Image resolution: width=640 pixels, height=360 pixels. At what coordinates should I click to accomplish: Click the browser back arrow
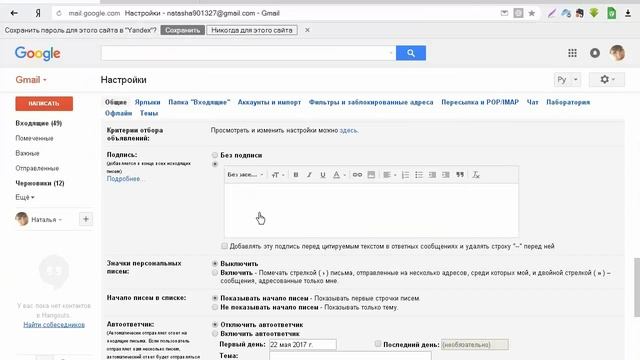[14, 13]
